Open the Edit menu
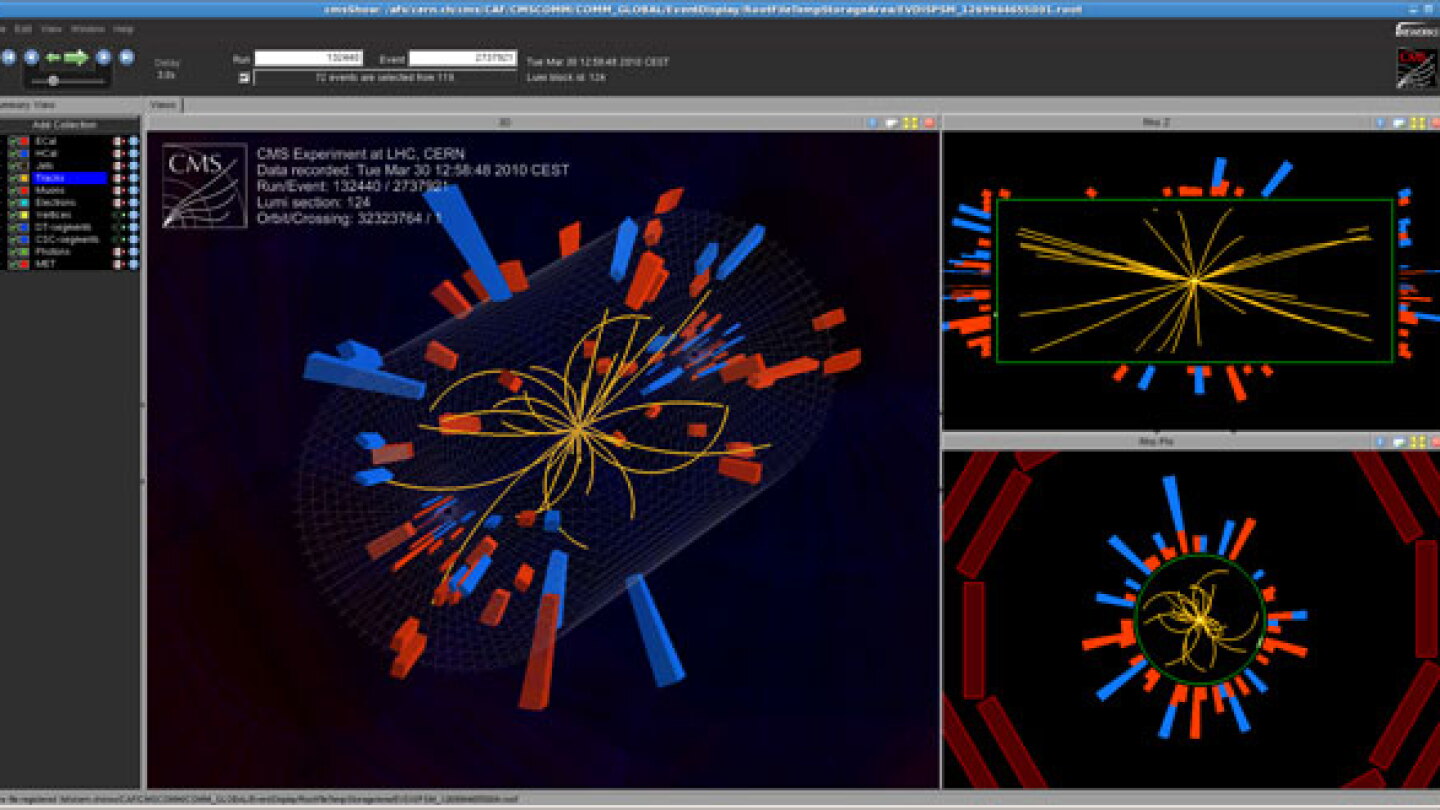Viewport: 1440px width, 810px height. click(x=21, y=29)
